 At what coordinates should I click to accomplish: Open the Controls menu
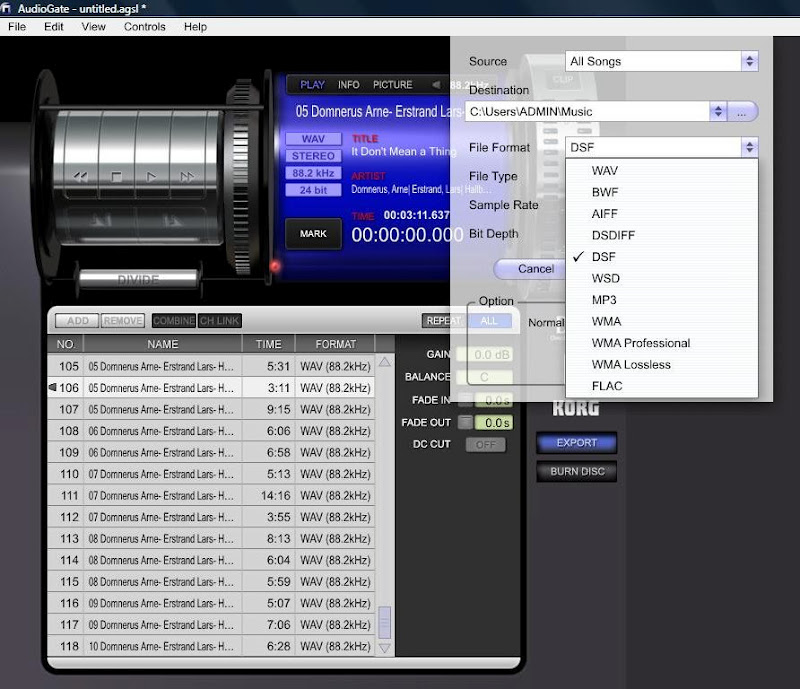pos(144,27)
